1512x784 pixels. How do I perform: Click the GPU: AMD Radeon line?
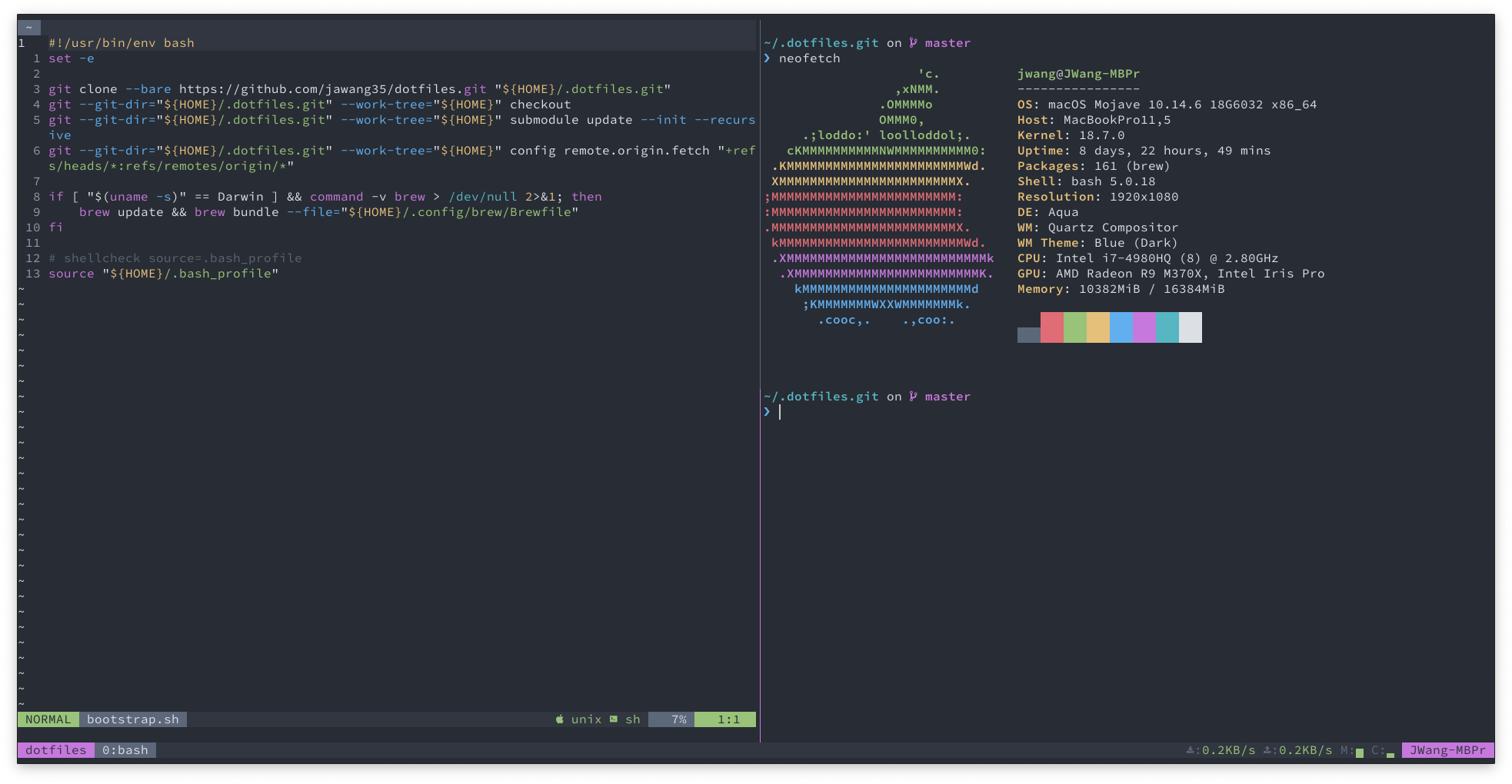1171,274
